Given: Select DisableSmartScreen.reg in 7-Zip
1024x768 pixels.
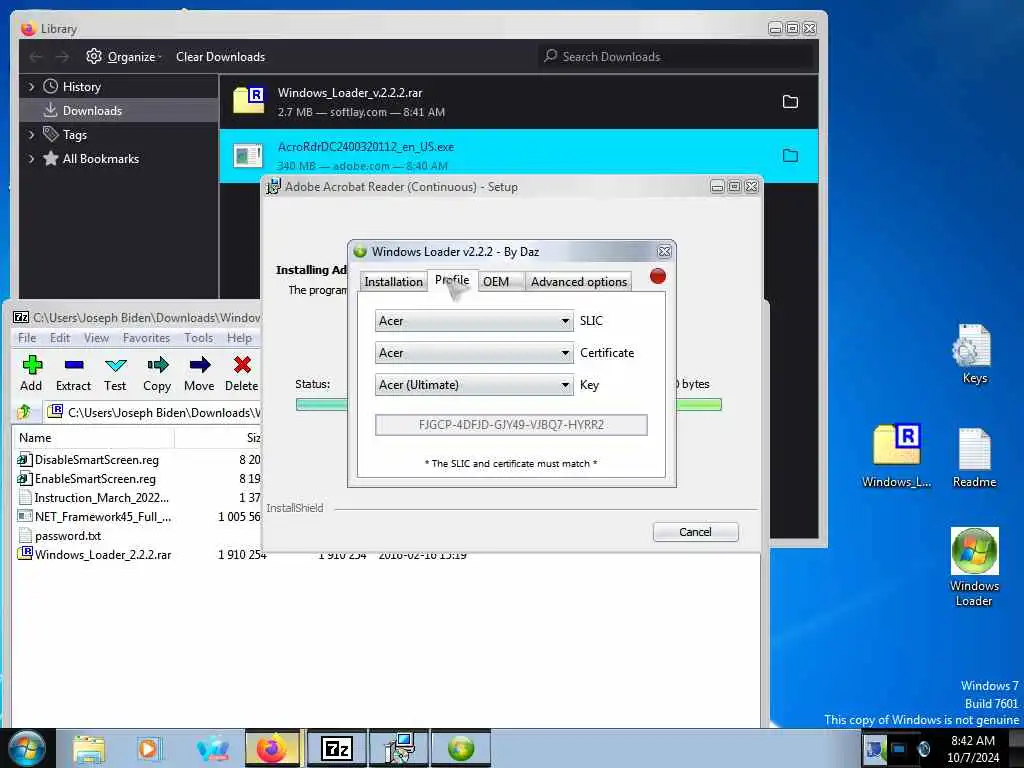Looking at the screenshot, I should [x=97, y=460].
